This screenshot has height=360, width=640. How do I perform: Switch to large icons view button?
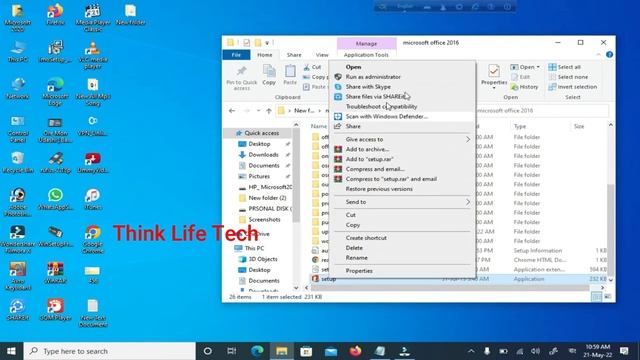(x=607, y=297)
